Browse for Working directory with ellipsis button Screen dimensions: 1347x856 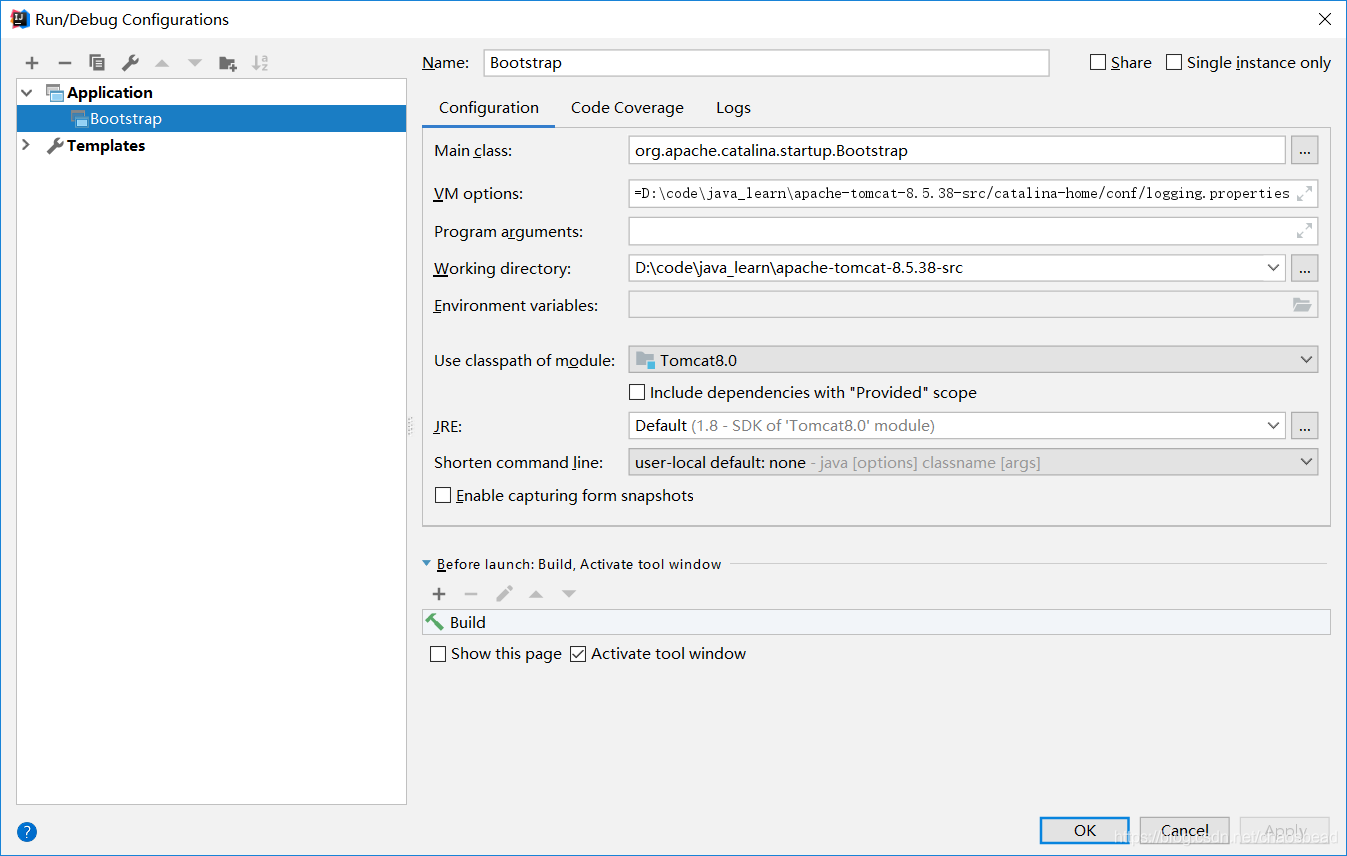1304,268
